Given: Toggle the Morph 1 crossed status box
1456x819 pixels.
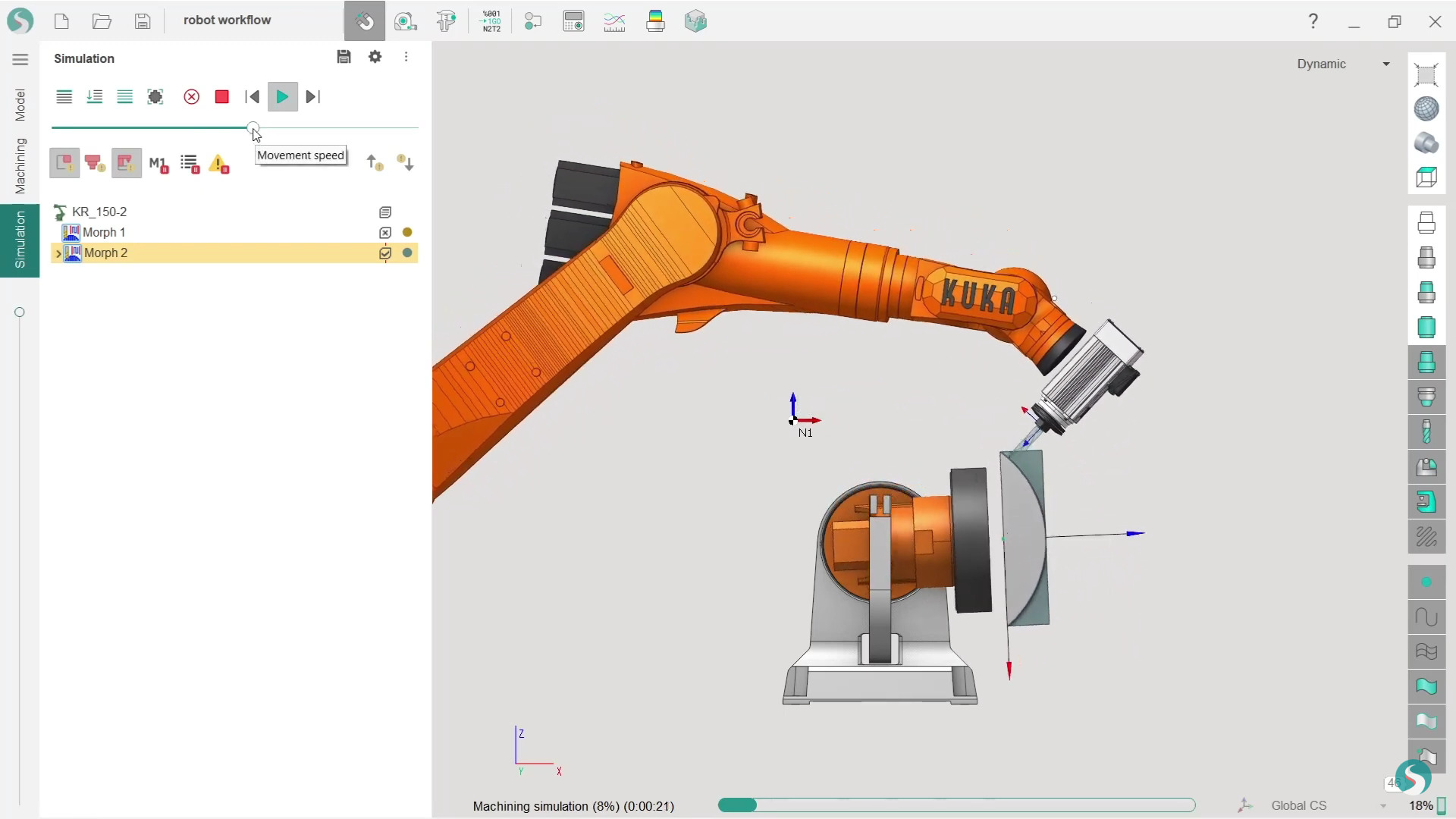Looking at the screenshot, I should point(385,233).
